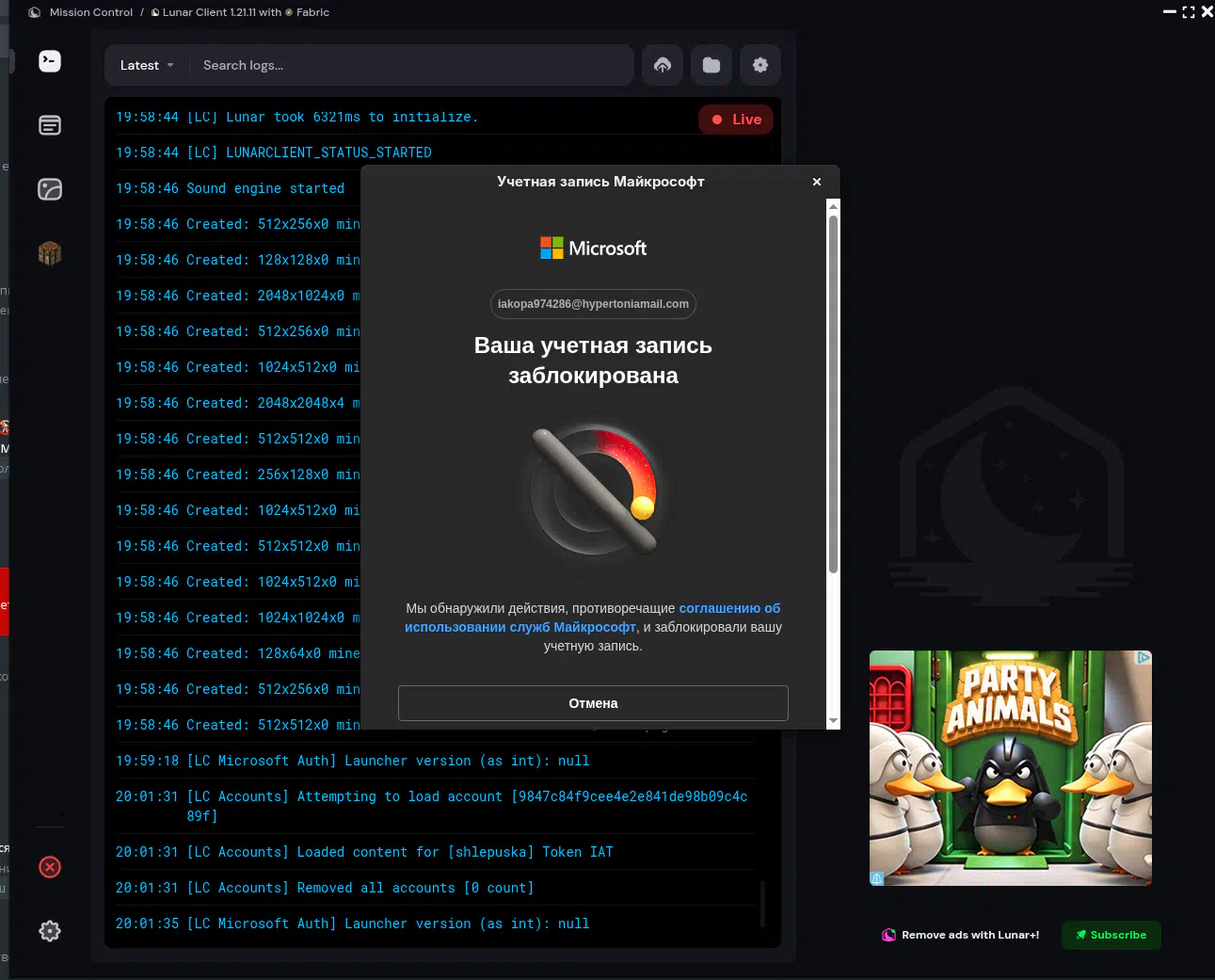
Task: Click the Microsoft dialog scrollbar thumb
Action: click(833, 394)
